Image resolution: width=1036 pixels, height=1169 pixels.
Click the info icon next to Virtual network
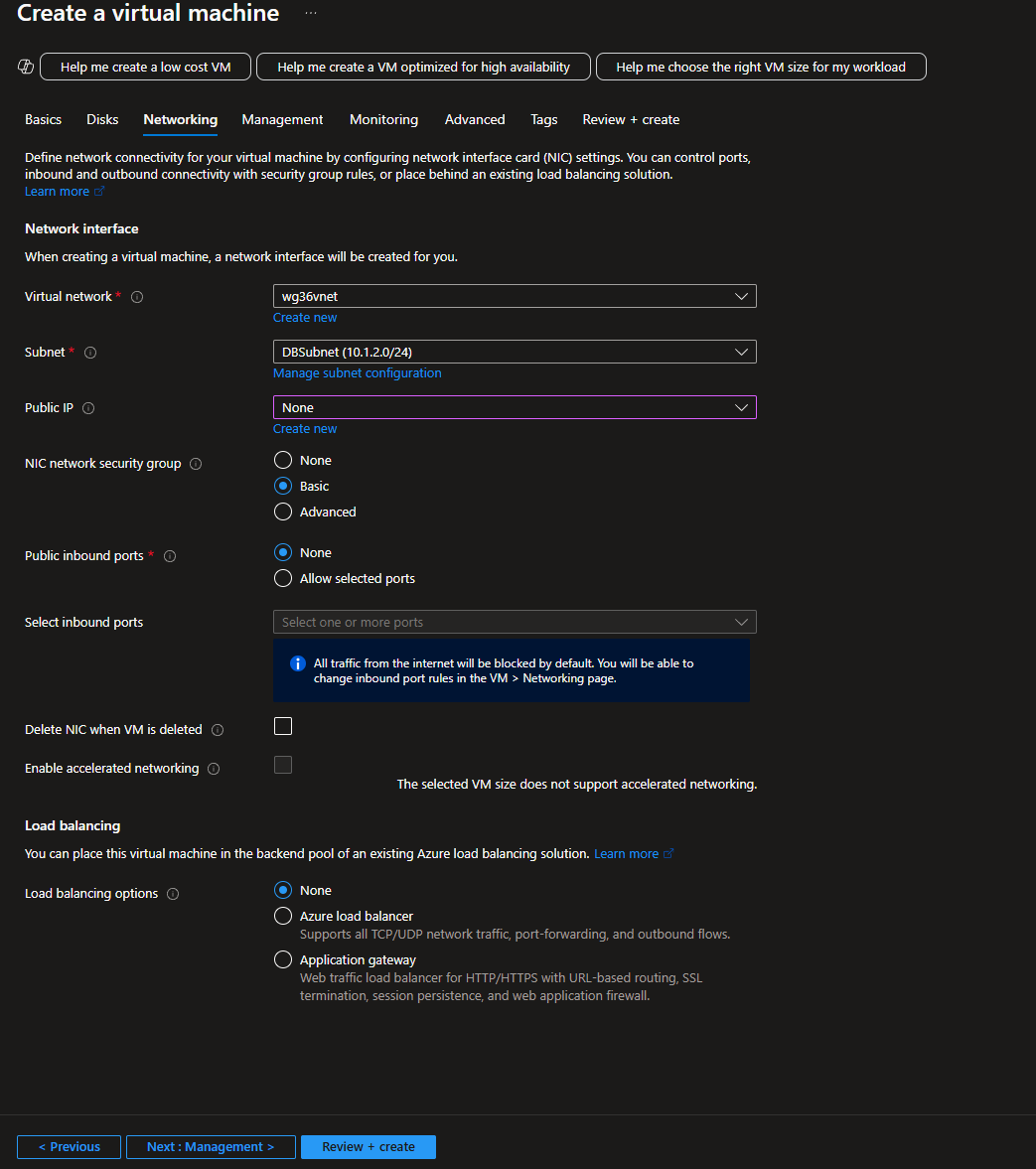pos(137,297)
